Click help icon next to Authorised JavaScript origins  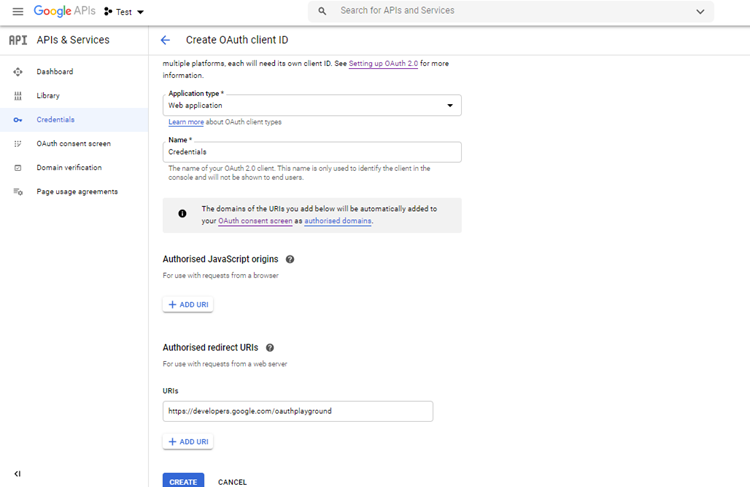(290, 259)
